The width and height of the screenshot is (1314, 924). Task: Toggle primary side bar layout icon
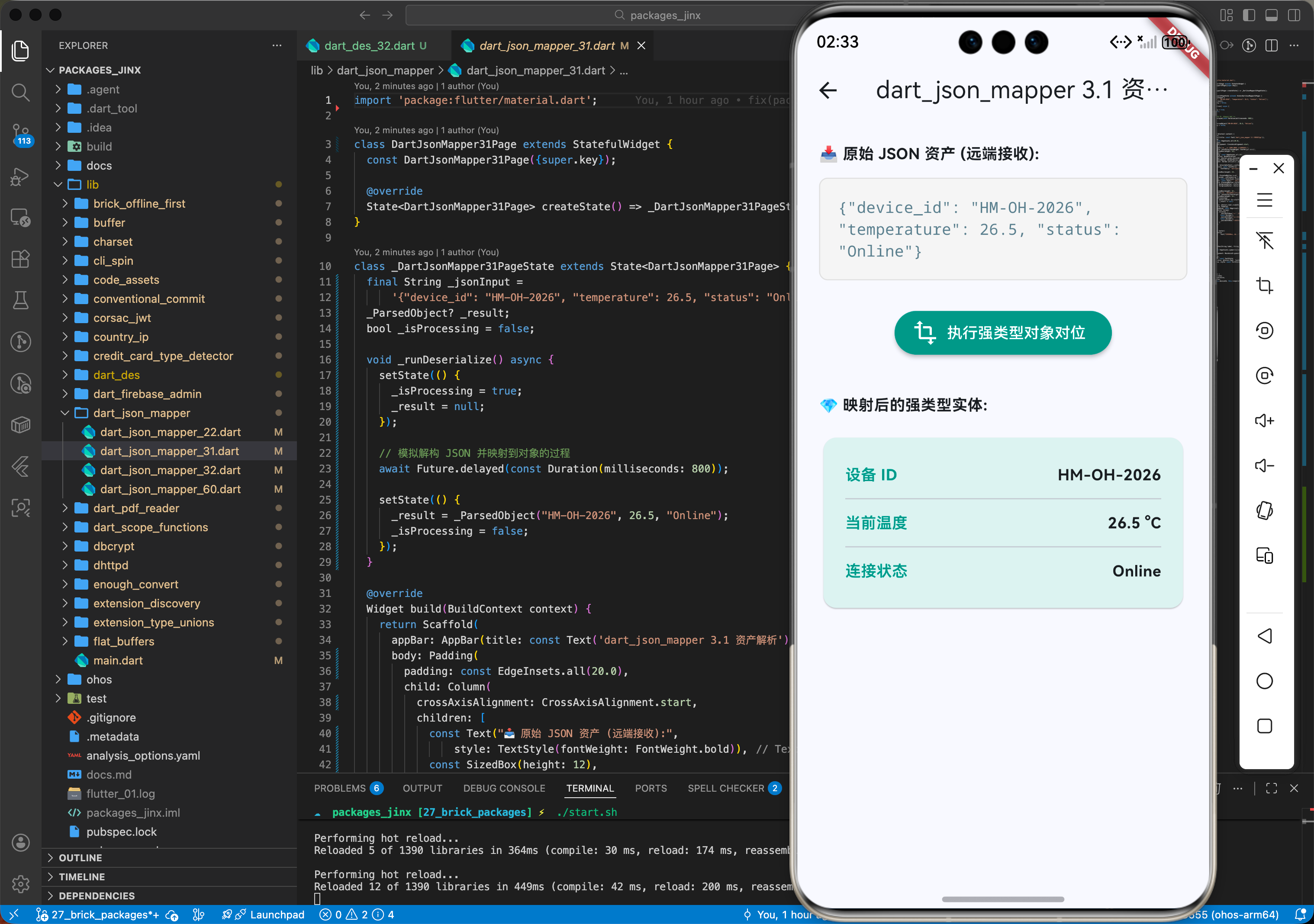[x=1249, y=16]
